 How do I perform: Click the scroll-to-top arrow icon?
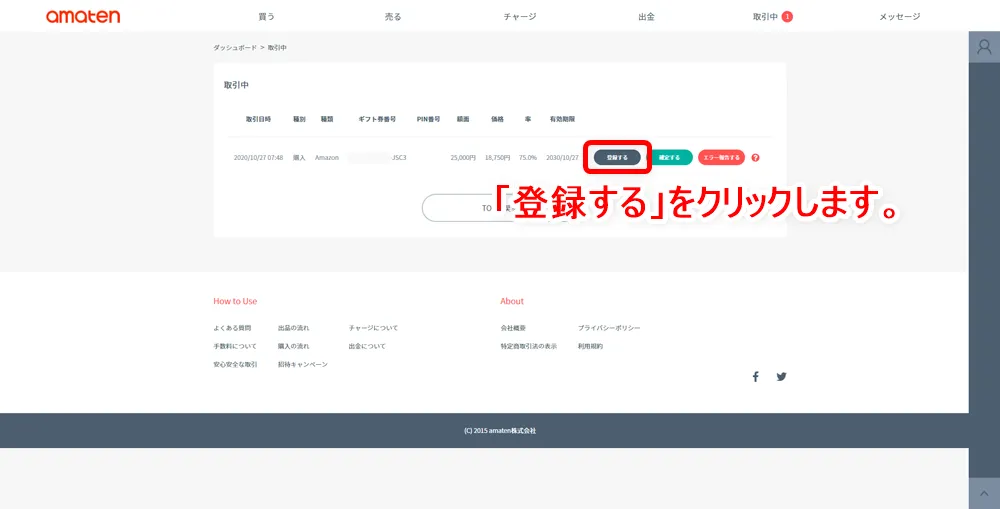point(984,494)
